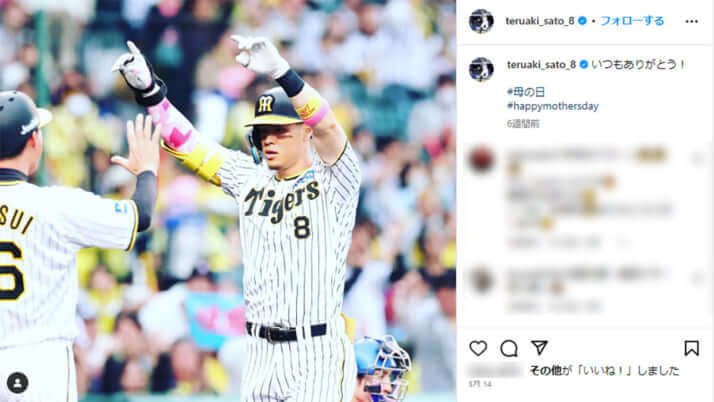The image size is (714, 402).
Task: View likes list via その他 link
Action: click(546, 371)
